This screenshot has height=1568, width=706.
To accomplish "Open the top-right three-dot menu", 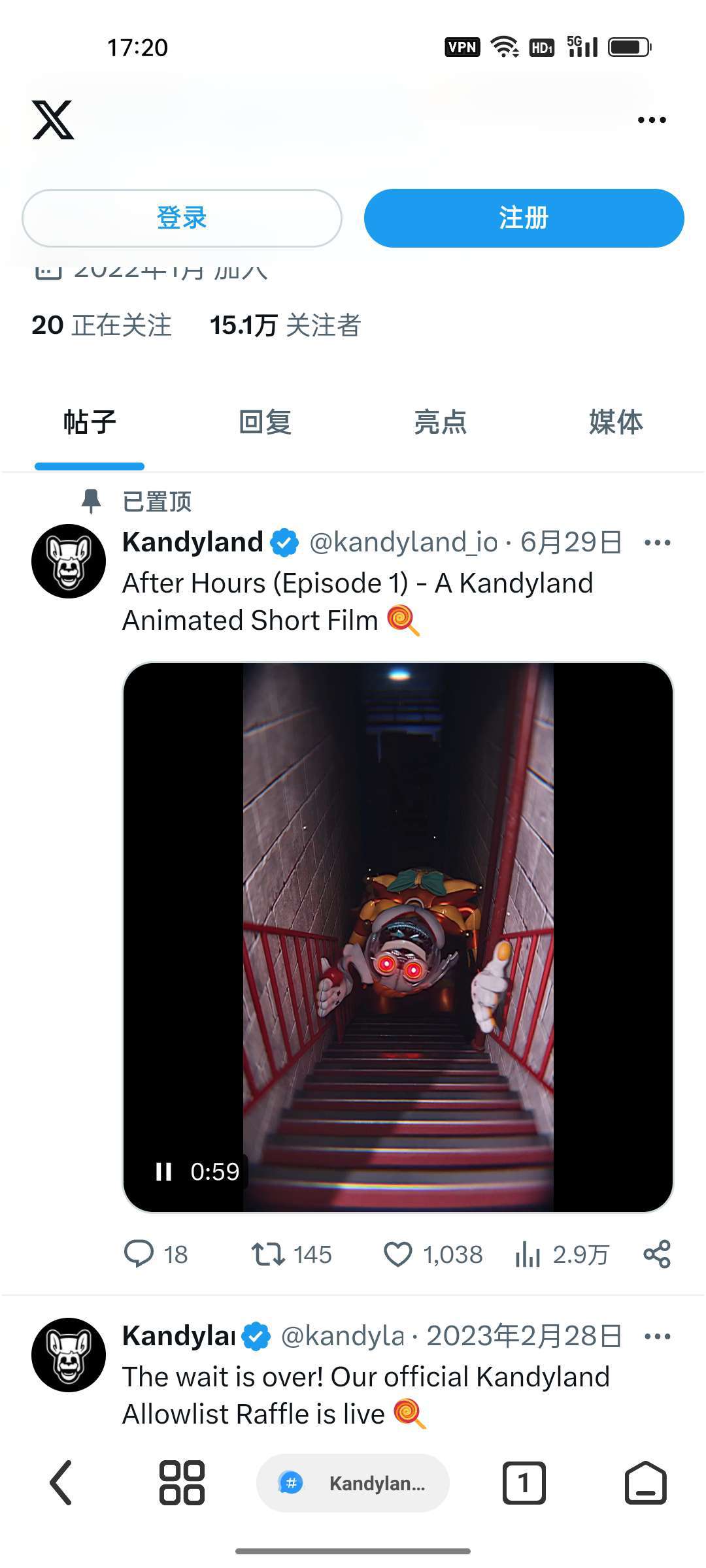I will tap(652, 120).
